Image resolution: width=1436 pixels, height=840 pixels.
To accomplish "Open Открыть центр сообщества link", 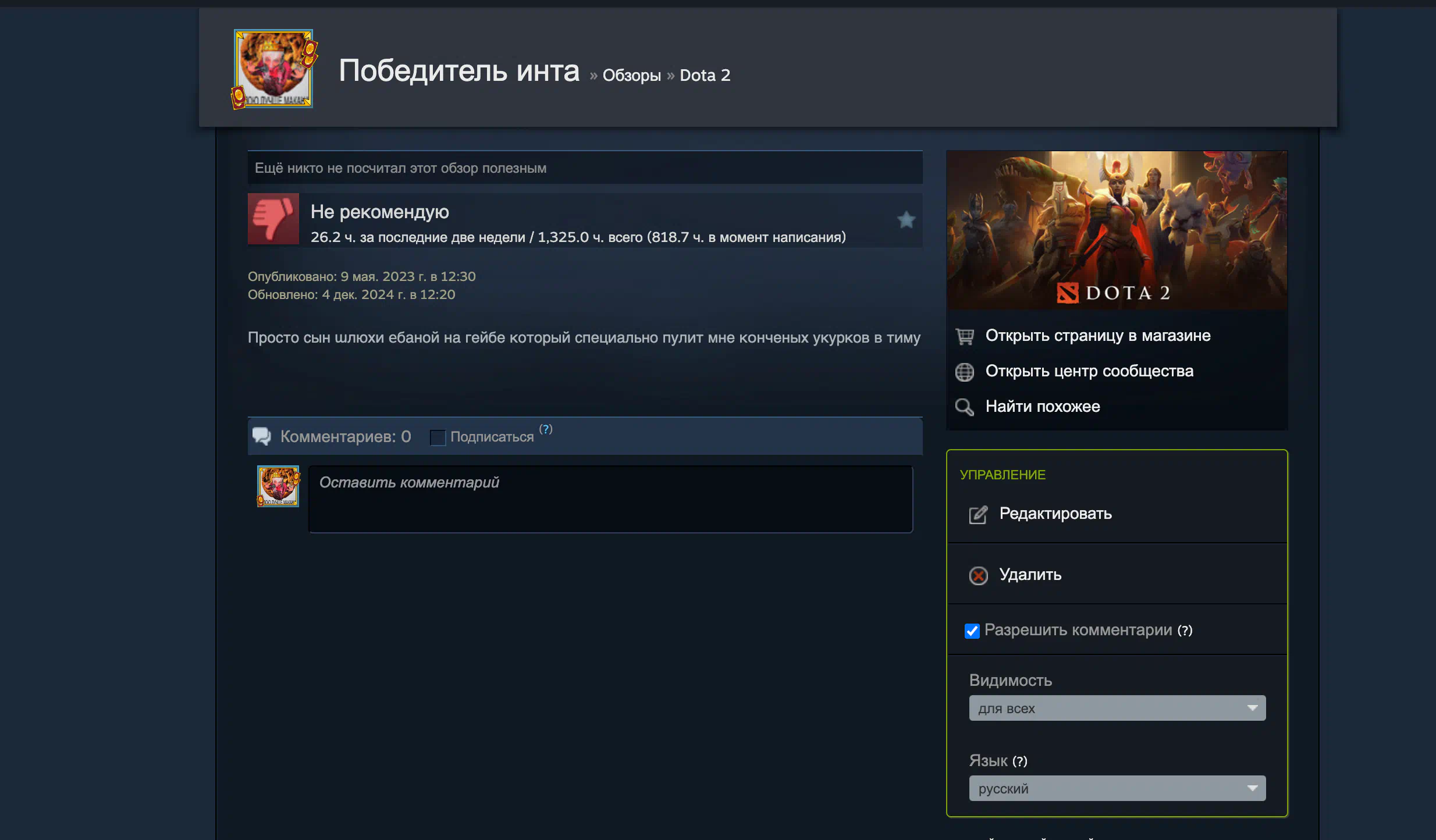I will 1089,371.
